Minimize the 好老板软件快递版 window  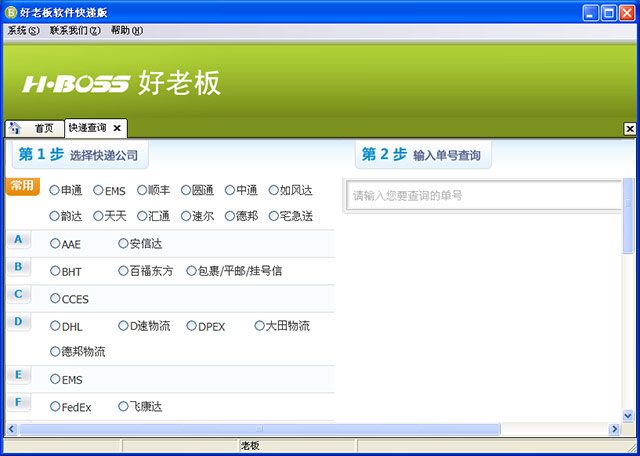(590, 13)
